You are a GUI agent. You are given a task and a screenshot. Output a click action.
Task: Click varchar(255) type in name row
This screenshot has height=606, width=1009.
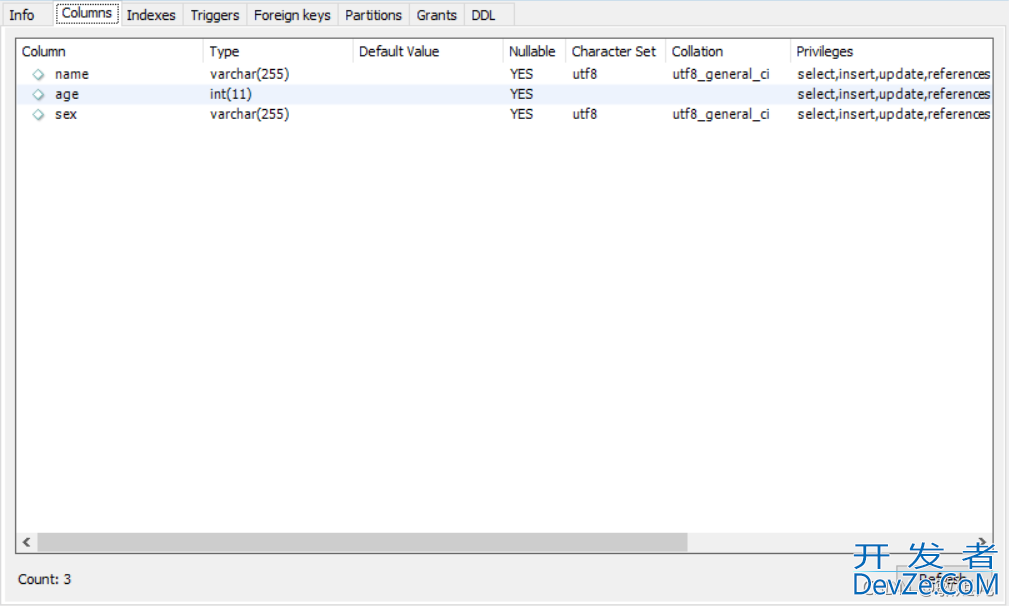click(x=250, y=75)
